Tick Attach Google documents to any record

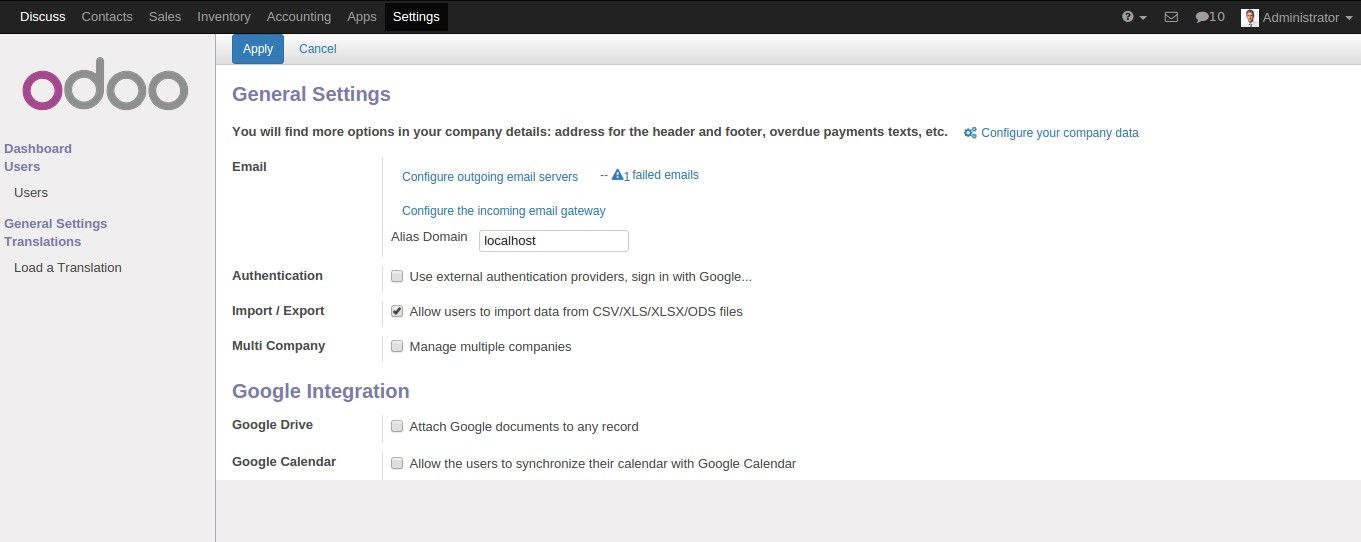[397, 426]
